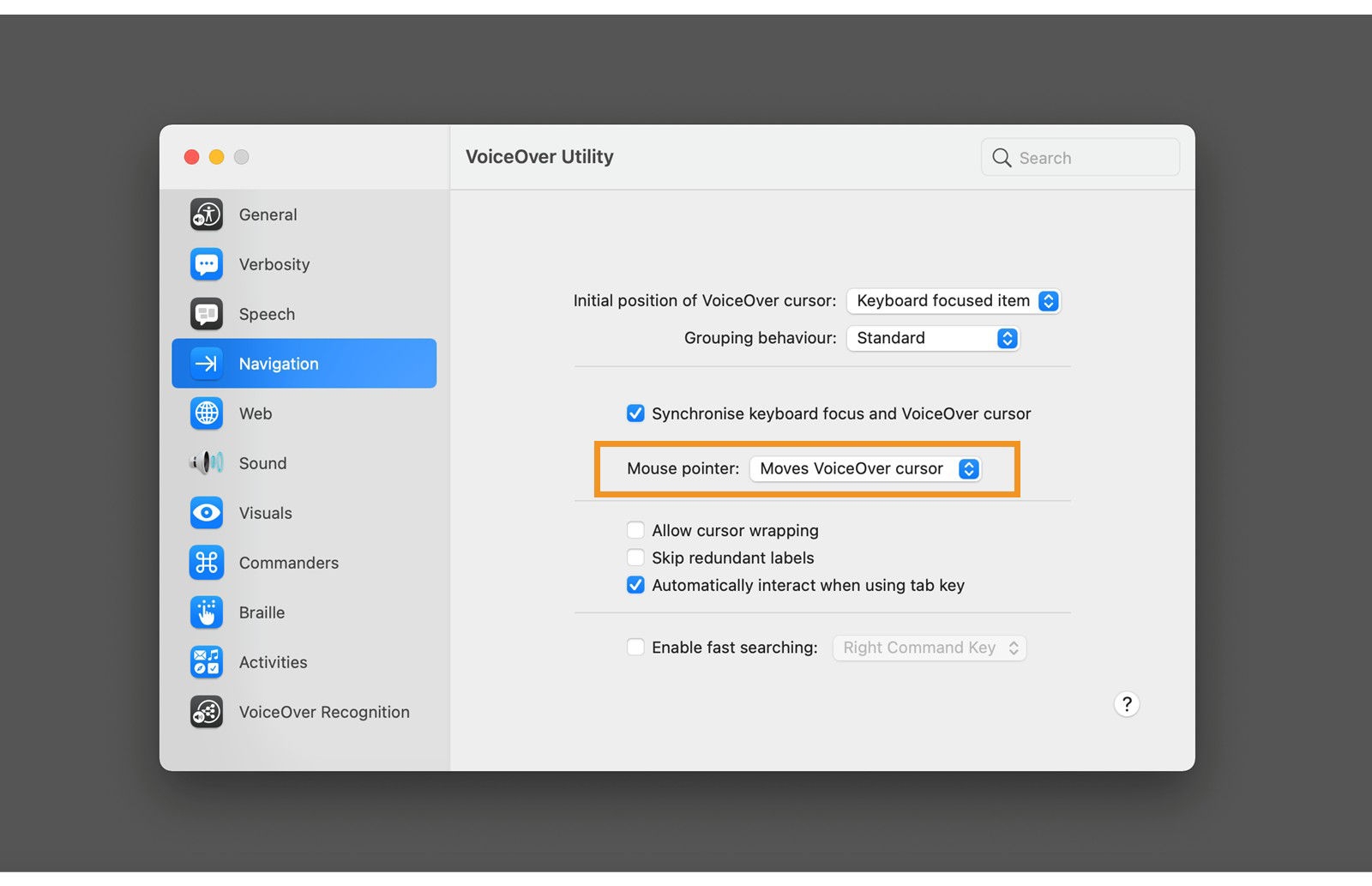This screenshot has width=1372, height=886.
Task: Select the Braille settings icon
Action: coord(206,612)
